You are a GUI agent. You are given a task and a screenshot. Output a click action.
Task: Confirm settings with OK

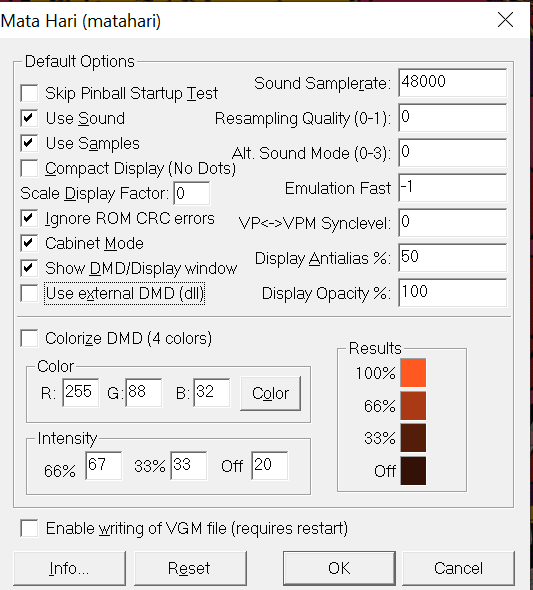(x=339, y=568)
